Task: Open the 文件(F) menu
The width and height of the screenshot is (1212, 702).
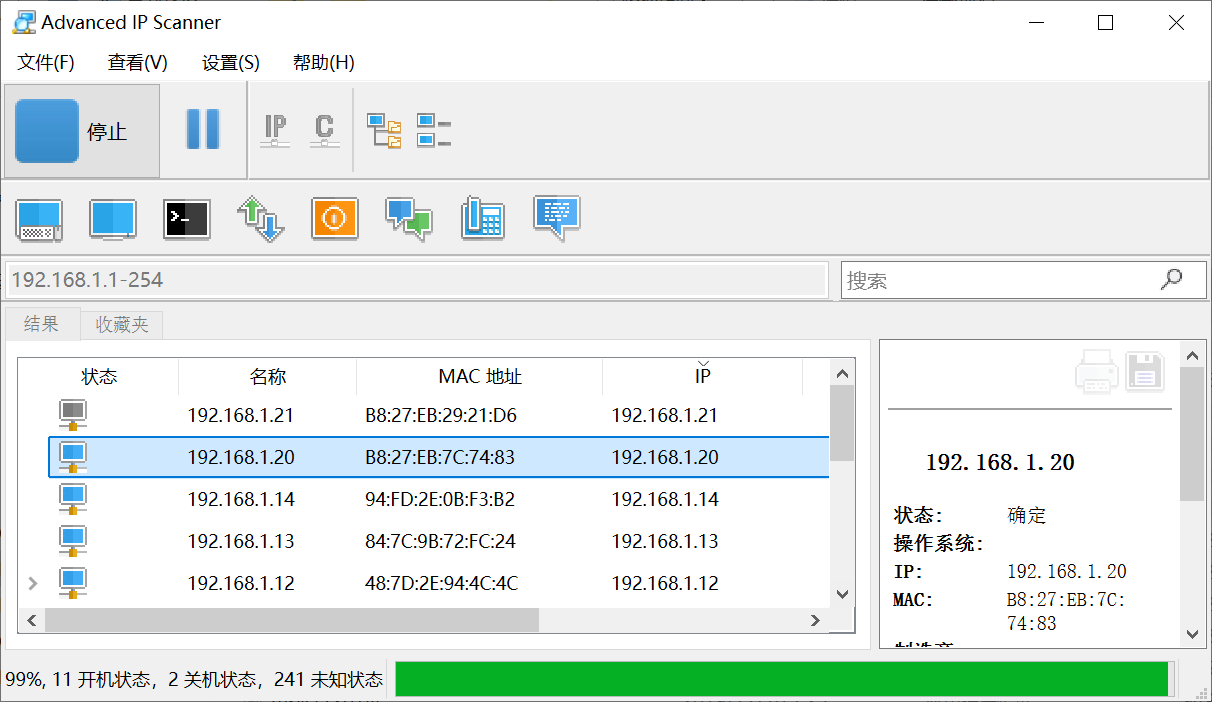Action: [x=46, y=63]
